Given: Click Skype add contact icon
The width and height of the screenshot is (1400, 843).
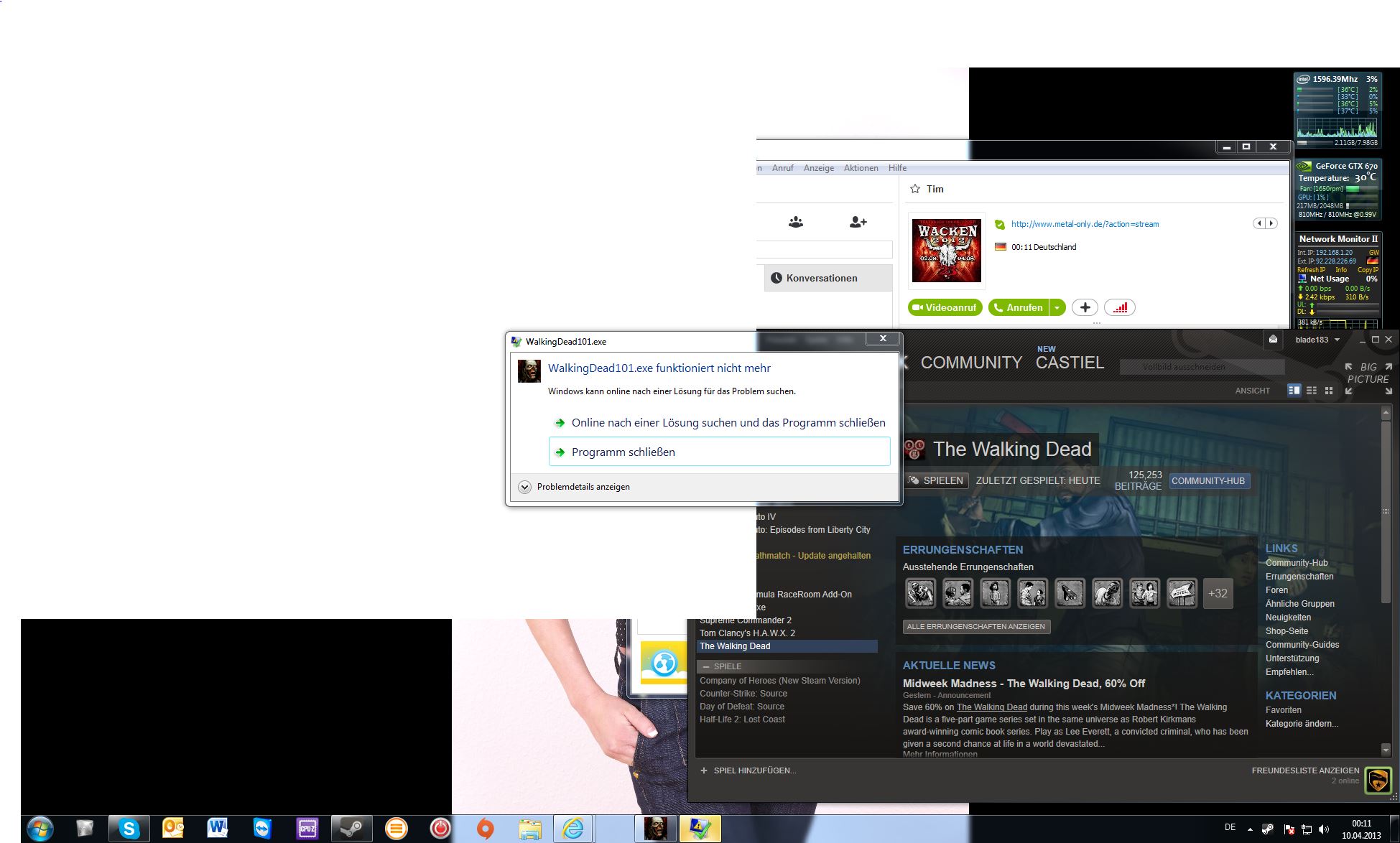Looking at the screenshot, I should pos(858,223).
